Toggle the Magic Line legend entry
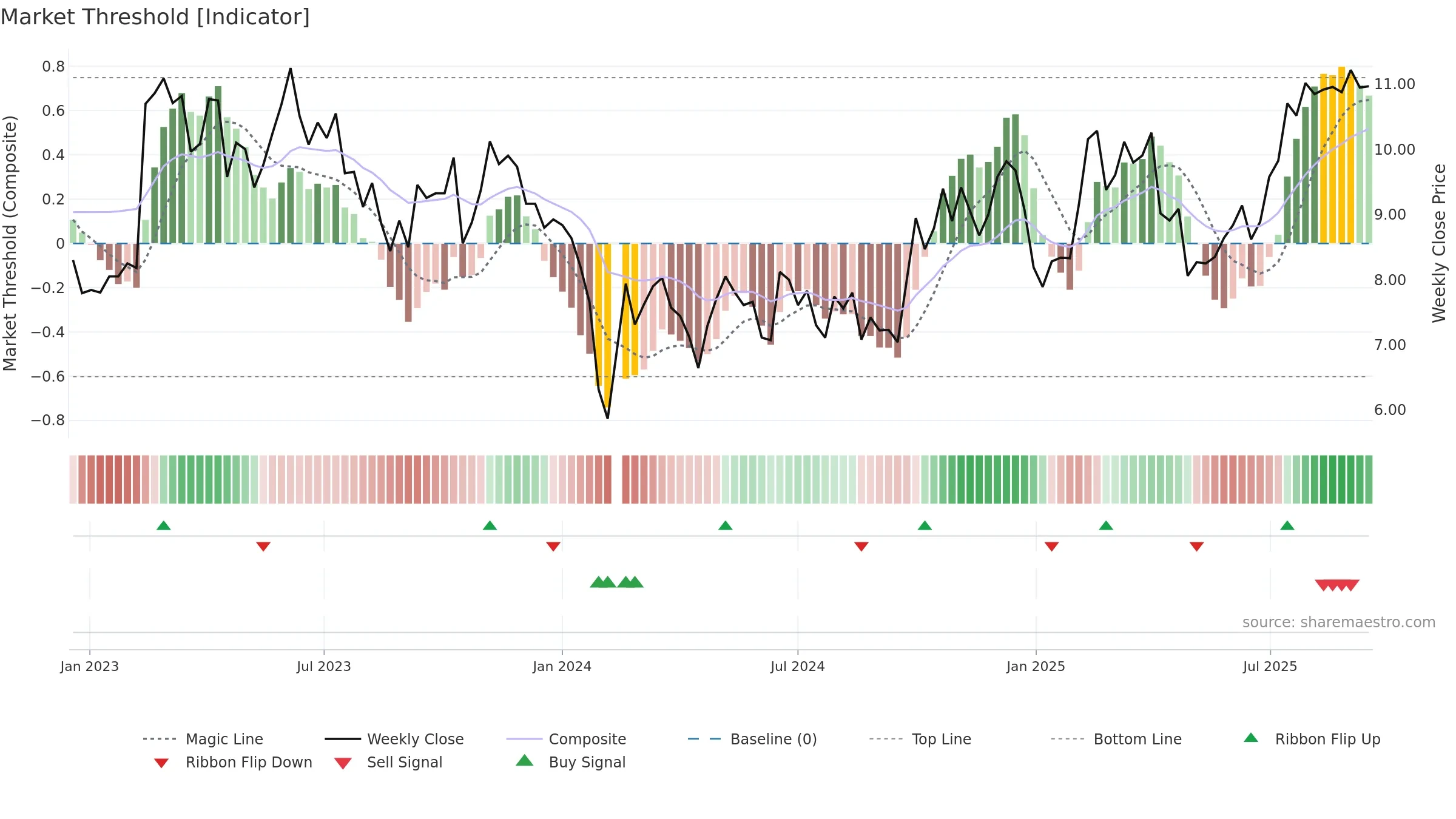 (203, 739)
